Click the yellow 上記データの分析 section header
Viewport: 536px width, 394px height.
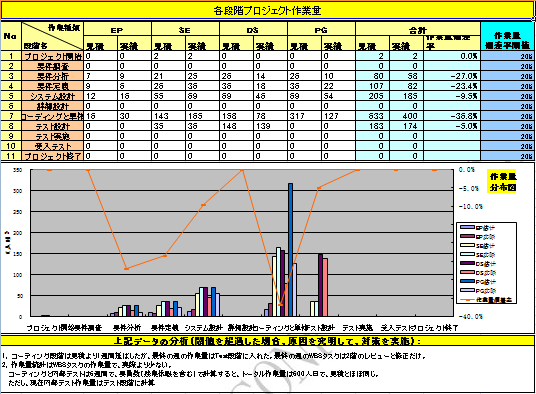[267, 341]
